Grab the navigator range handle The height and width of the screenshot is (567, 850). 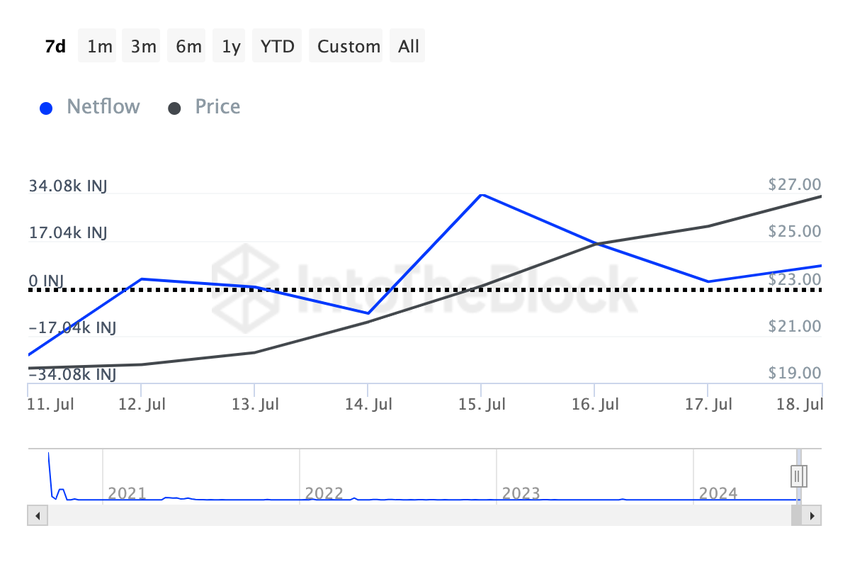coord(798,477)
